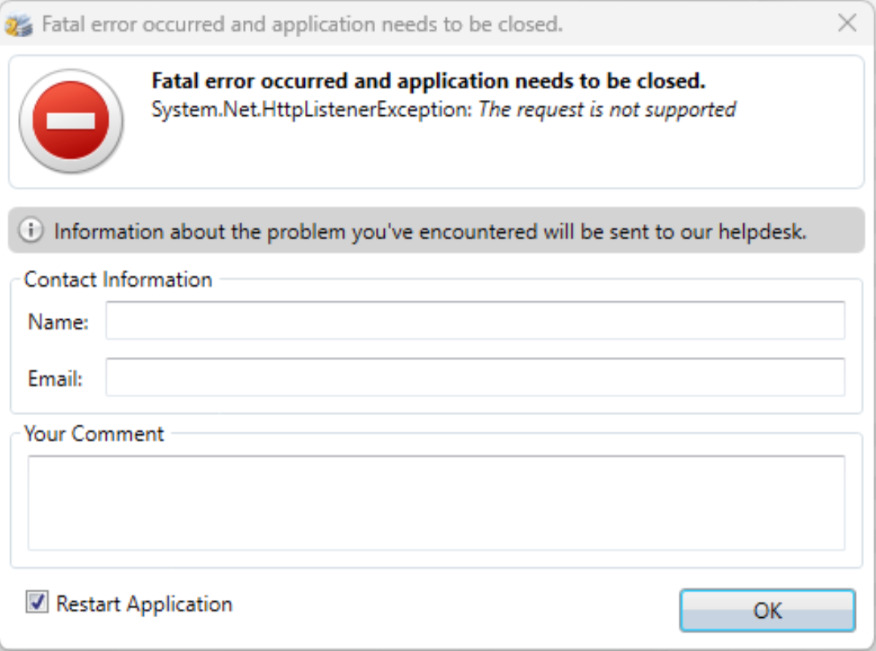Image resolution: width=876 pixels, height=651 pixels.
Task: Click the italic 'The request is not supported' message
Action: (x=607, y=109)
